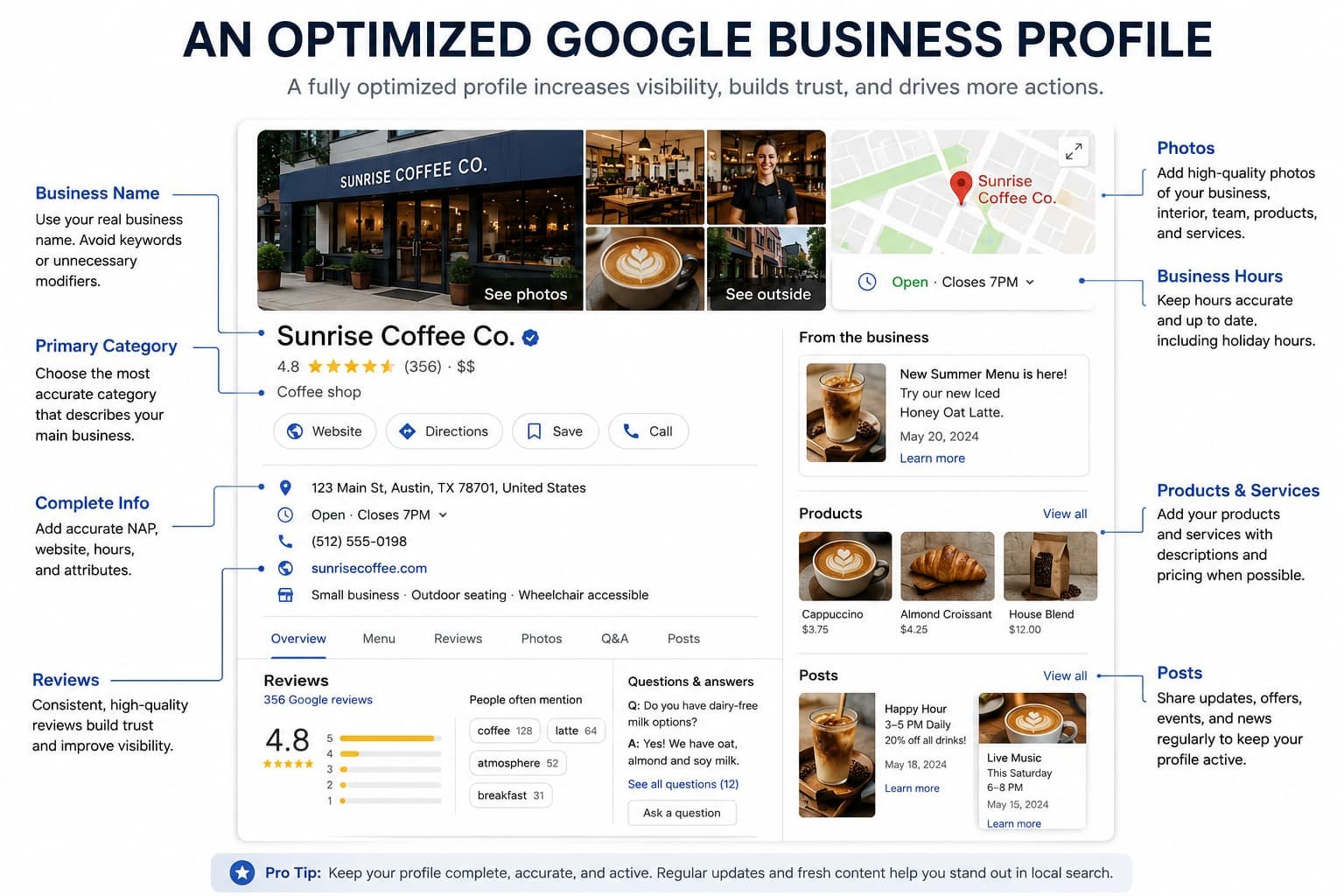The image size is (1344, 896).
Task: Open the Menu tab
Action: pyautogui.click(x=379, y=639)
